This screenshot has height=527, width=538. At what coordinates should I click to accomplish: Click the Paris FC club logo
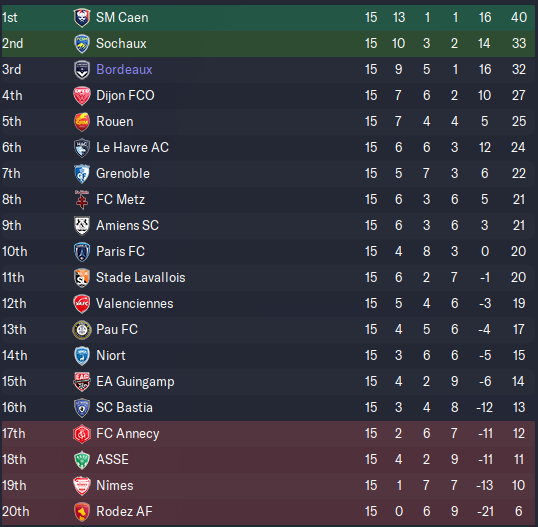pos(82,252)
